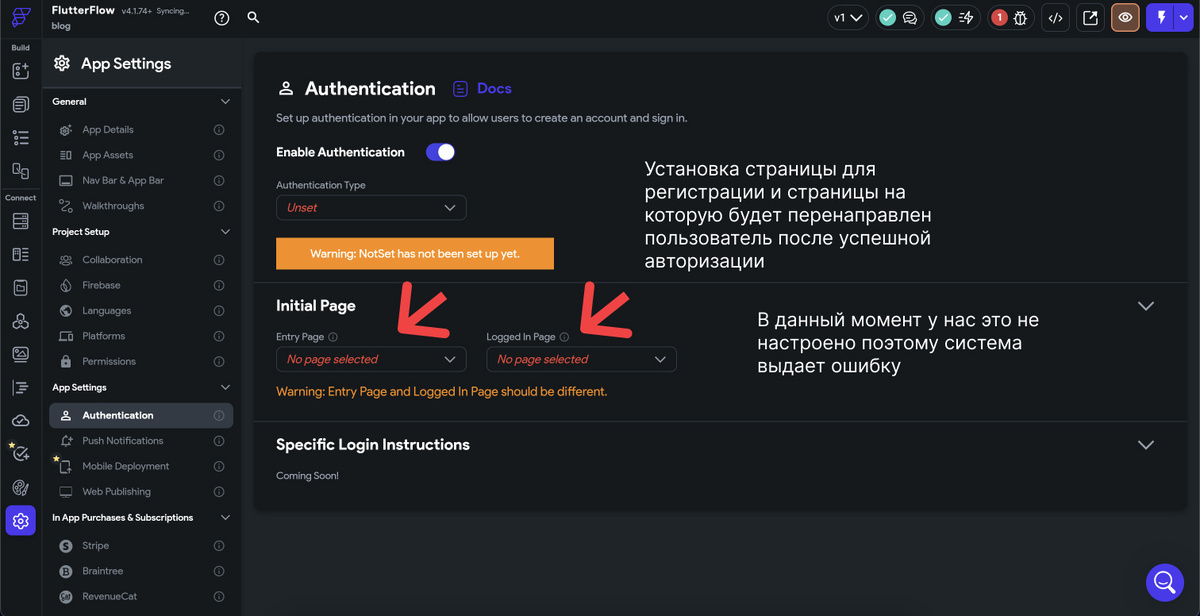Click the NotSet warning banner
Image resolution: width=1200 pixels, height=616 pixels.
(x=415, y=253)
